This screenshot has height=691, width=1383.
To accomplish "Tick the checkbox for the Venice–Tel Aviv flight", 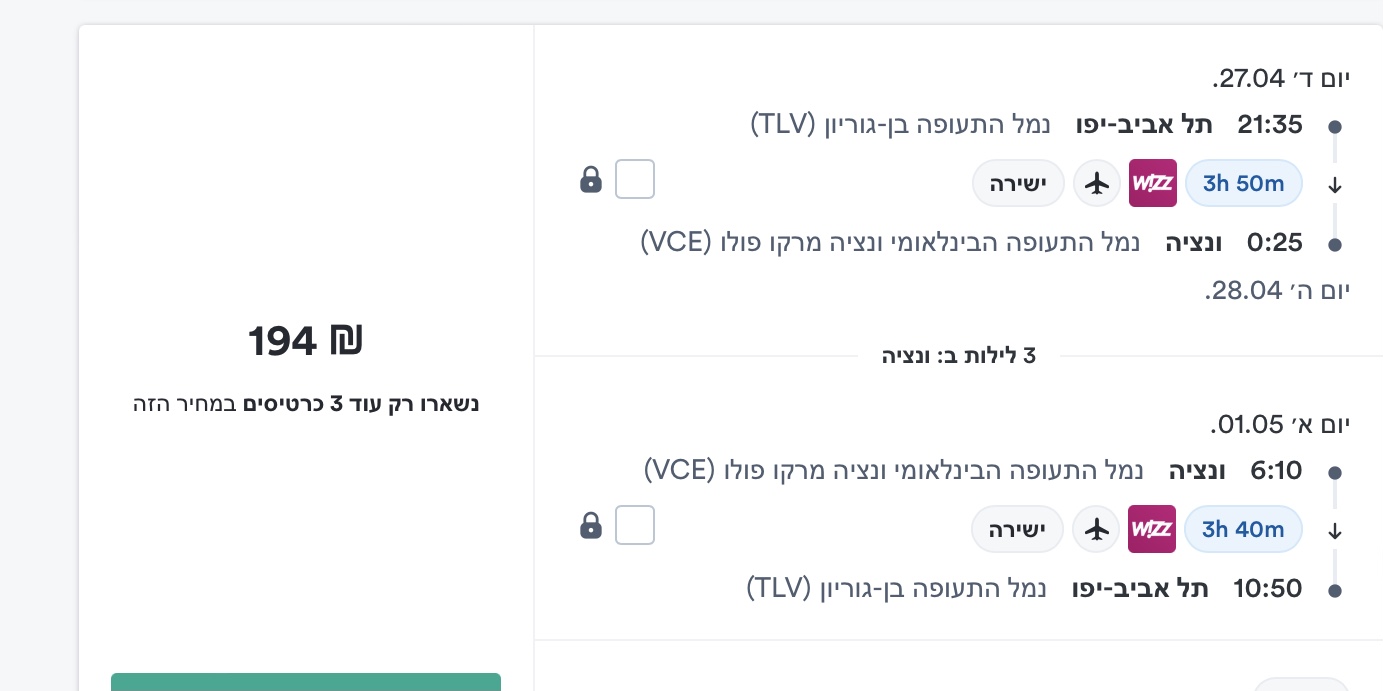I will (x=634, y=525).
